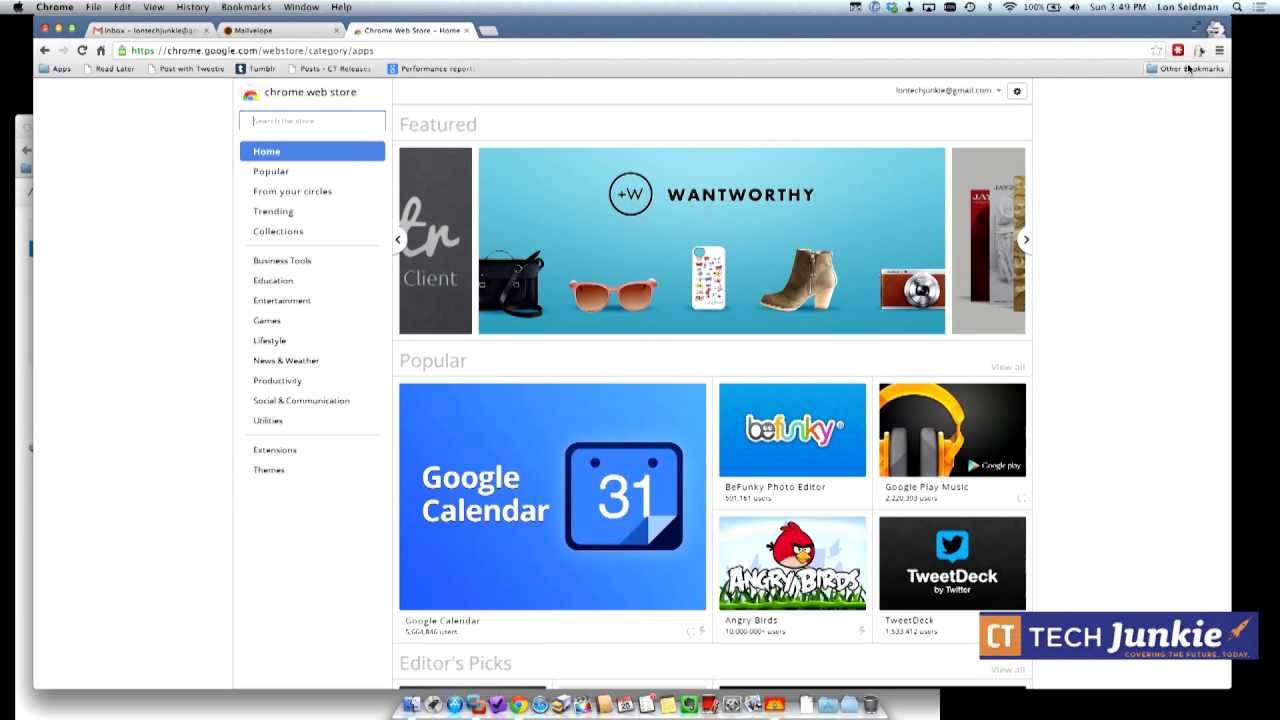Open the Business Tools category
This screenshot has width=1280, height=720.
pyautogui.click(x=282, y=260)
